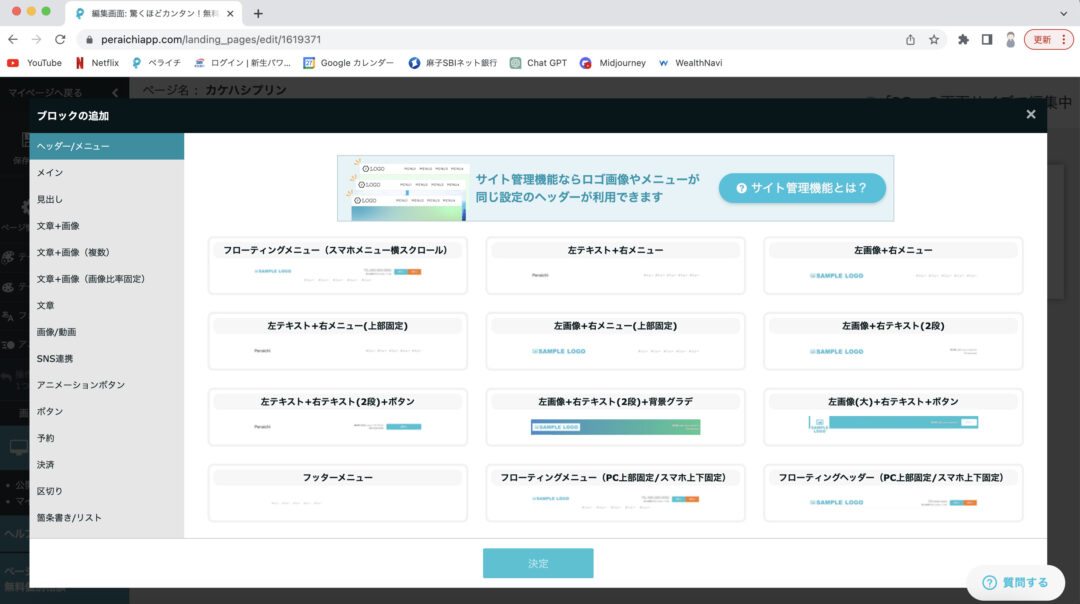Choose フローティングヘッダー（PC上部固定/スマホ上下固定） block

(893, 493)
